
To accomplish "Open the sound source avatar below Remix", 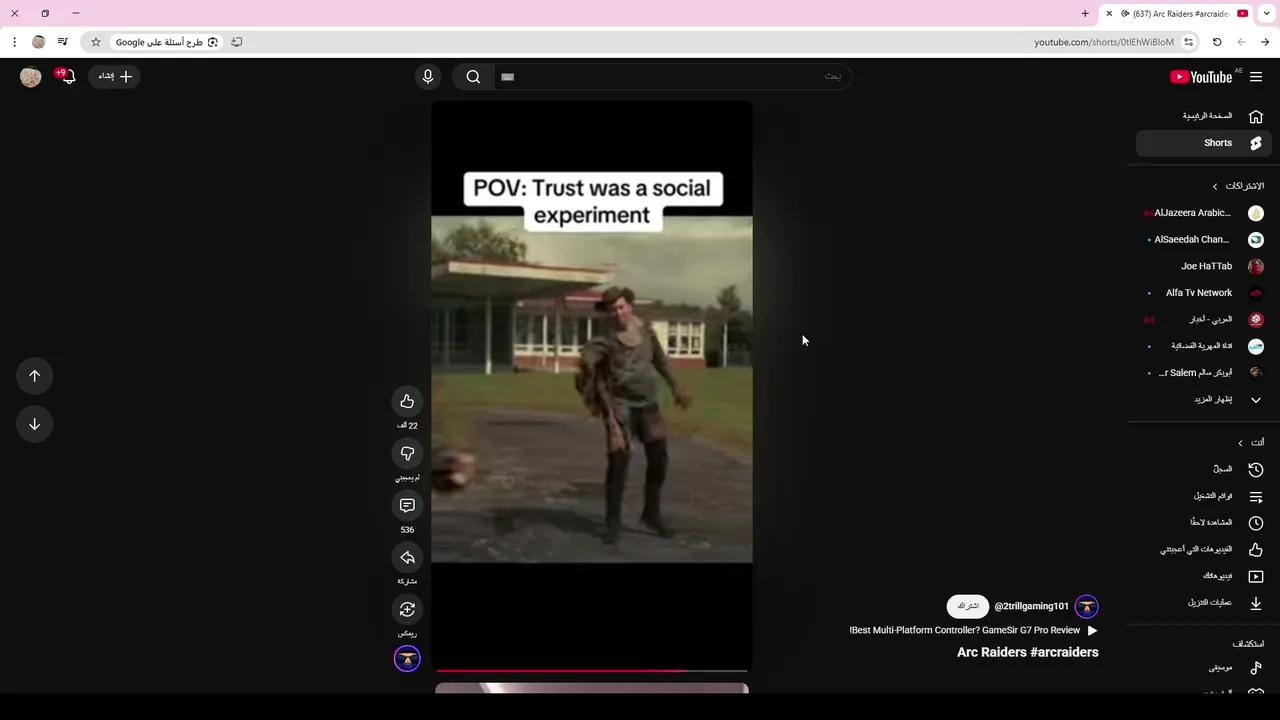I will [x=407, y=659].
